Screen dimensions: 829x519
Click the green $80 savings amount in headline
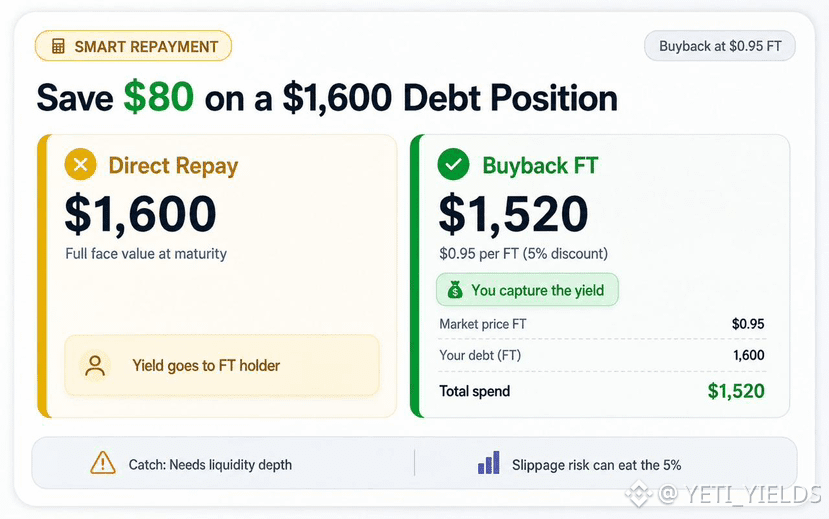159,97
